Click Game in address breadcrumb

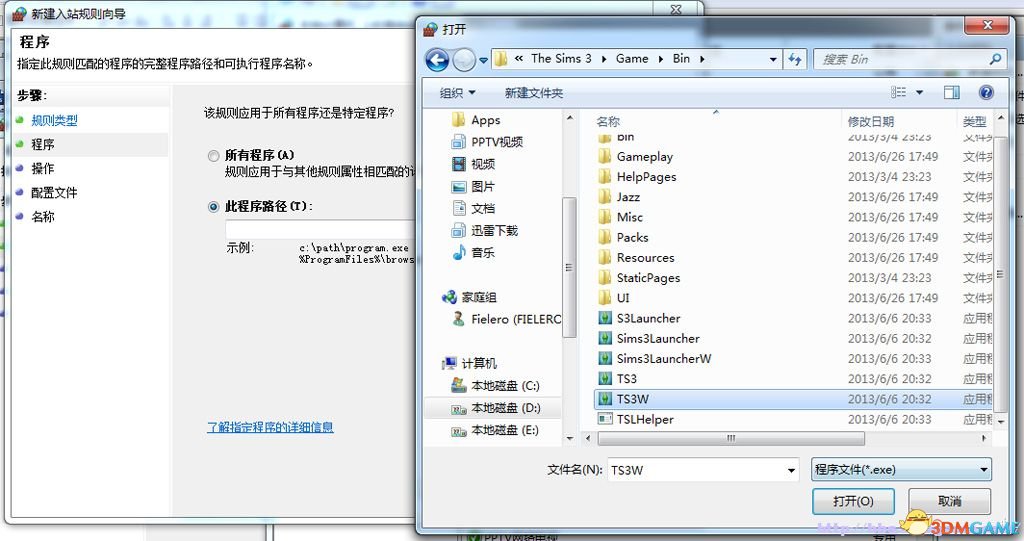pyautogui.click(x=632, y=59)
